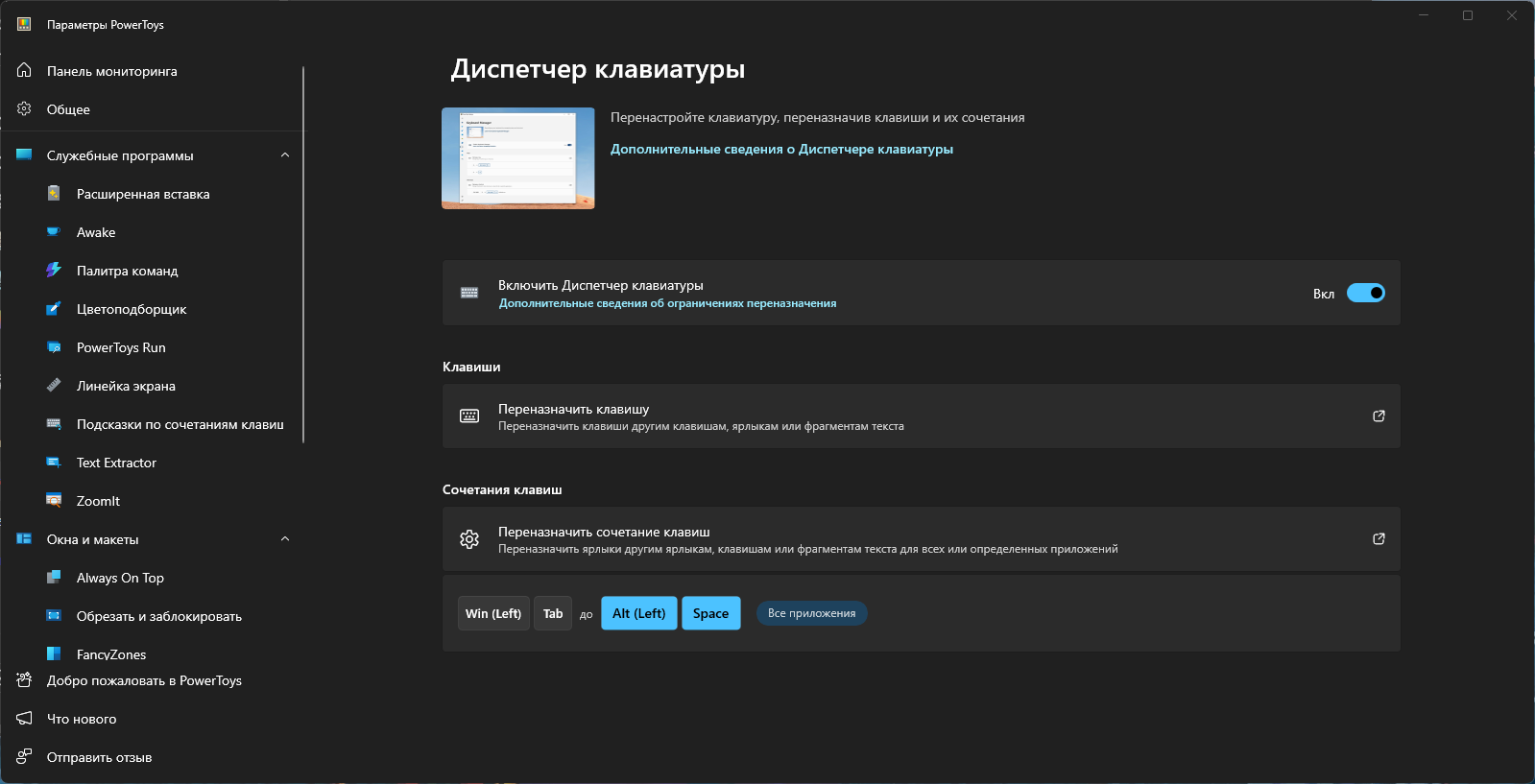Click the Shortcut Guide keyboard icon
This screenshot has height=784, width=1535.
point(54,423)
